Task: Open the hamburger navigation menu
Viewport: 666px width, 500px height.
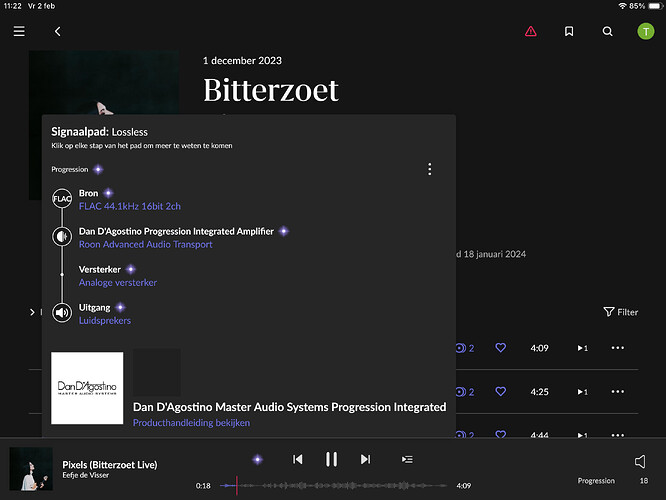Action: (x=19, y=31)
